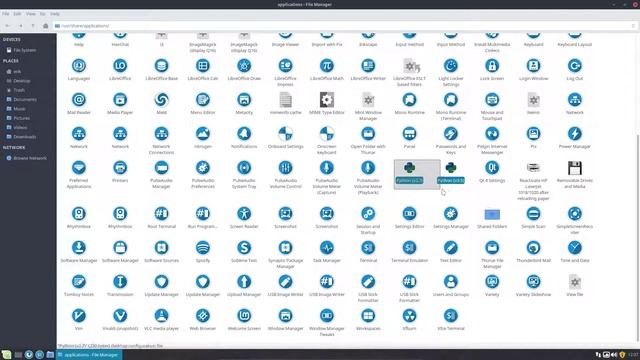
Task: Click the location path field /usr/share/applications/
Action: 345,26
